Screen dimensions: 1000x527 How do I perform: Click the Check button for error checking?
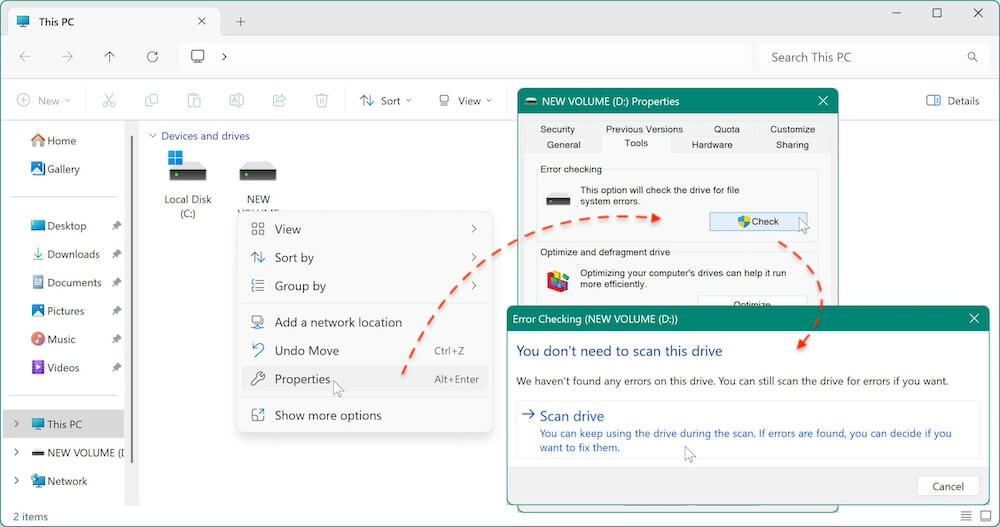[758, 221]
